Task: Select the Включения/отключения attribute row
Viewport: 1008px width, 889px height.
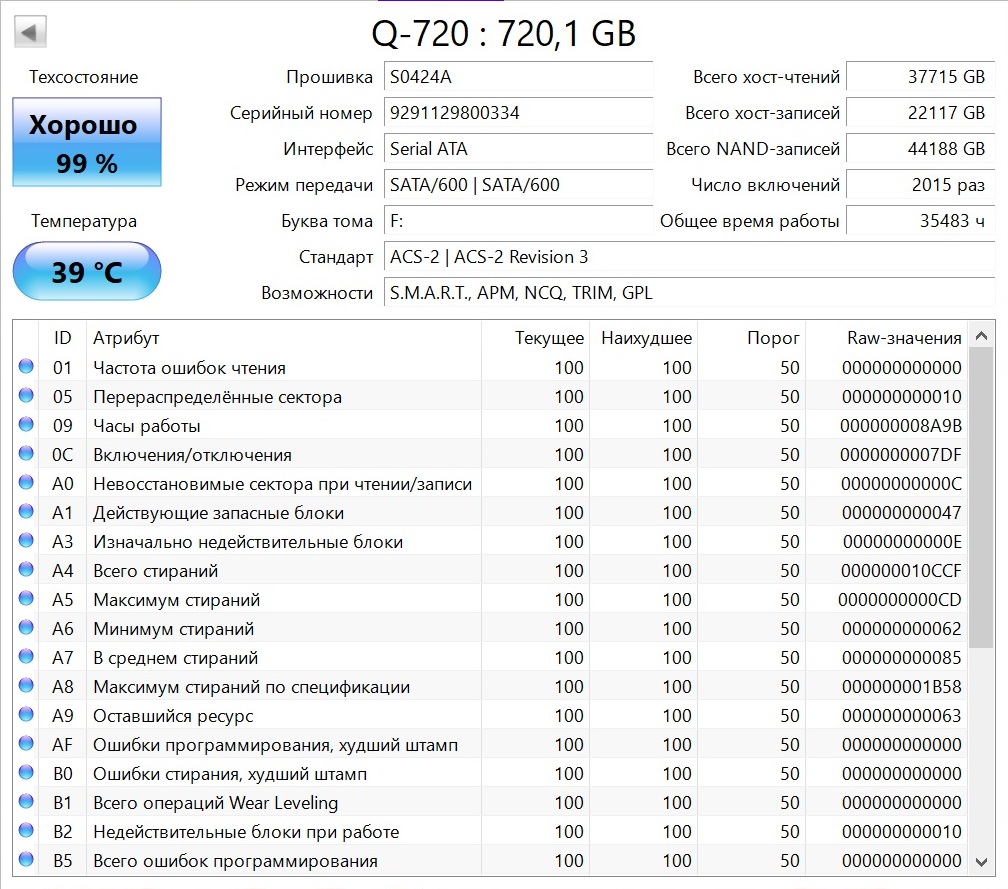Action: tap(490, 454)
